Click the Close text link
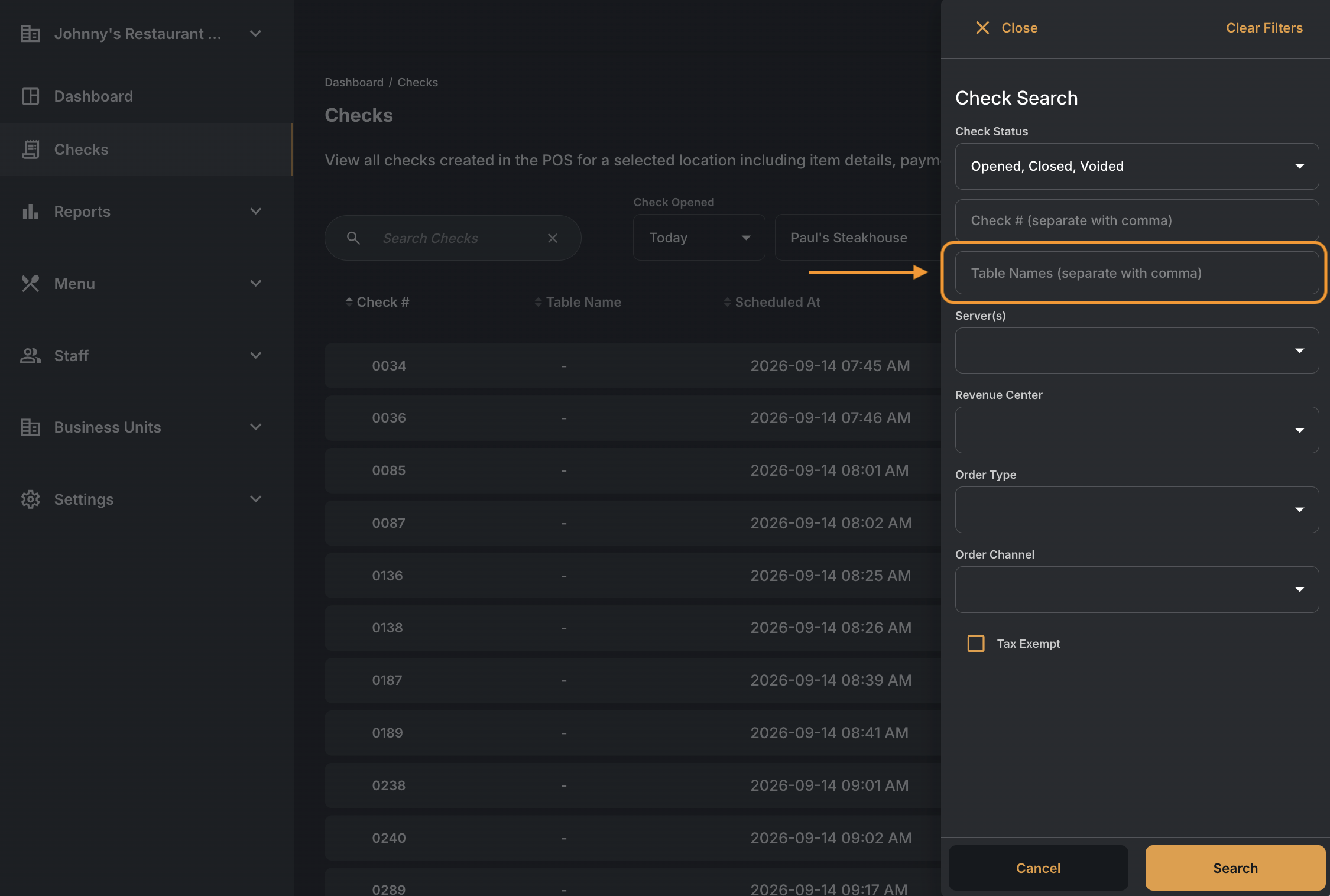The image size is (1330, 896). pos(1019,28)
